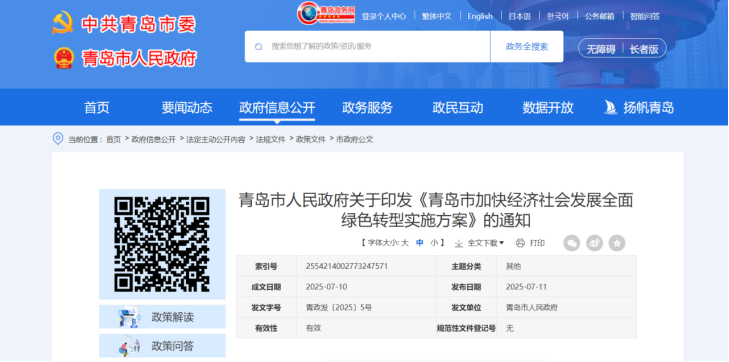Click the Party emblem logo
The image size is (729, 362).
pyautogui.click(x=63, y=23)
